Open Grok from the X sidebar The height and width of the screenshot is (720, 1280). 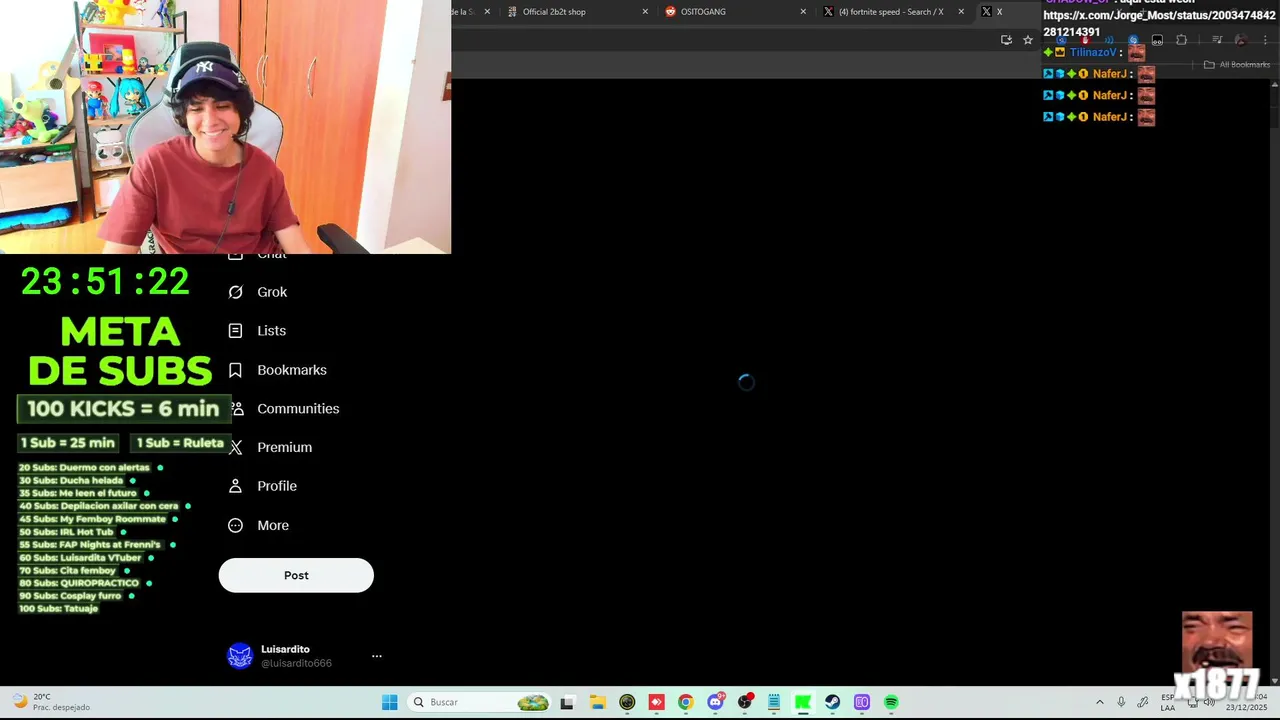(x=258, y=292)
